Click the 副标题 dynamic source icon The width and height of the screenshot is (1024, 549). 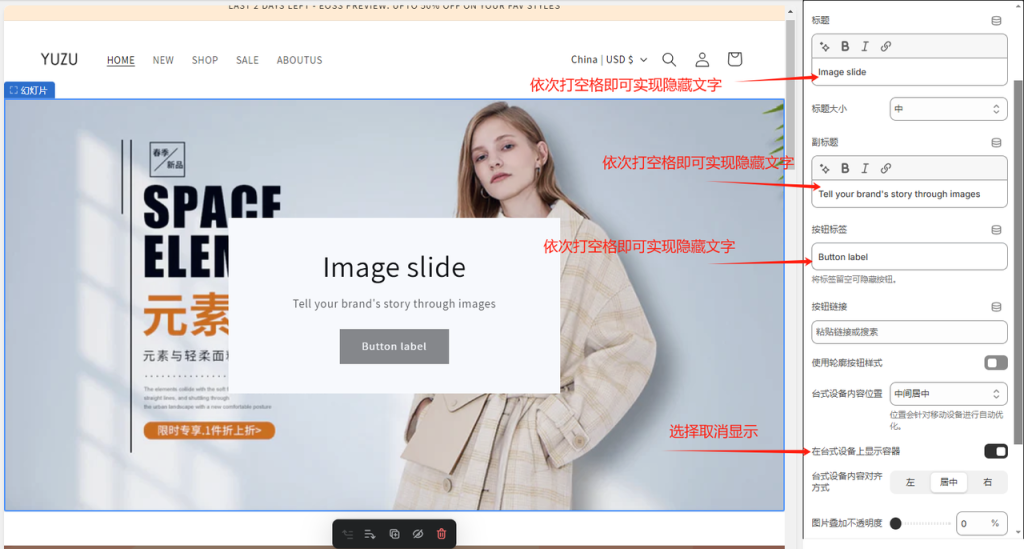(x=996, y=142)
